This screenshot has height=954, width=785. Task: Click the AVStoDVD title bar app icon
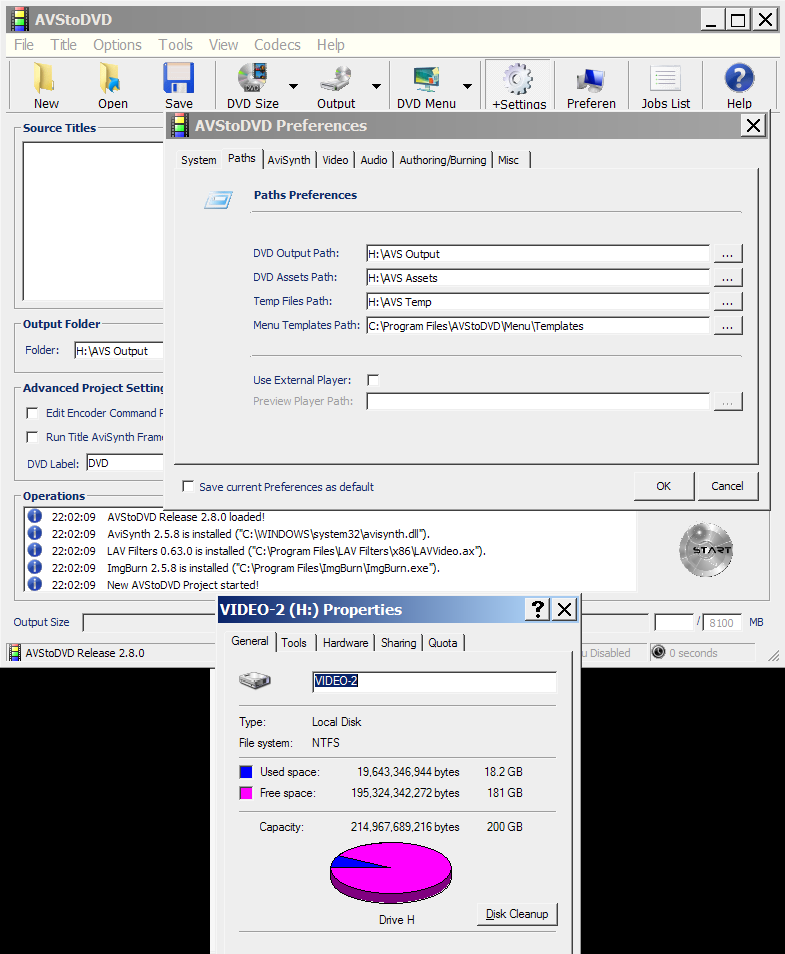[x=20, y=19]
